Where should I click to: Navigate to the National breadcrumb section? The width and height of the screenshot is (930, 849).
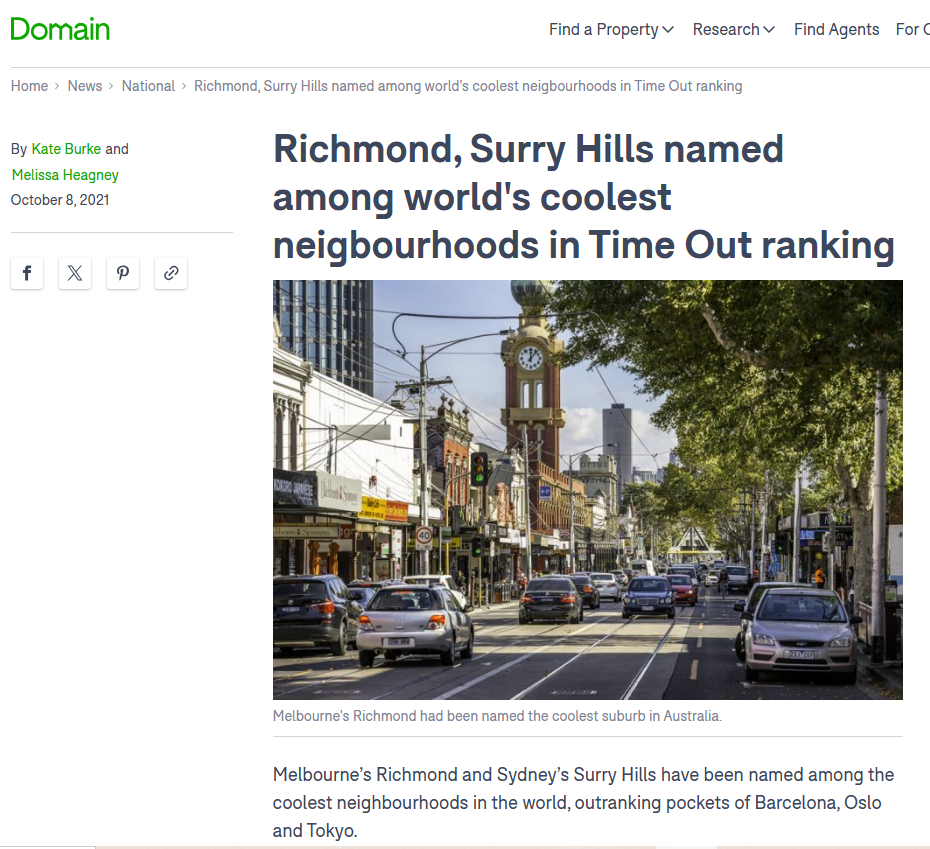click(x=148, y=86)
